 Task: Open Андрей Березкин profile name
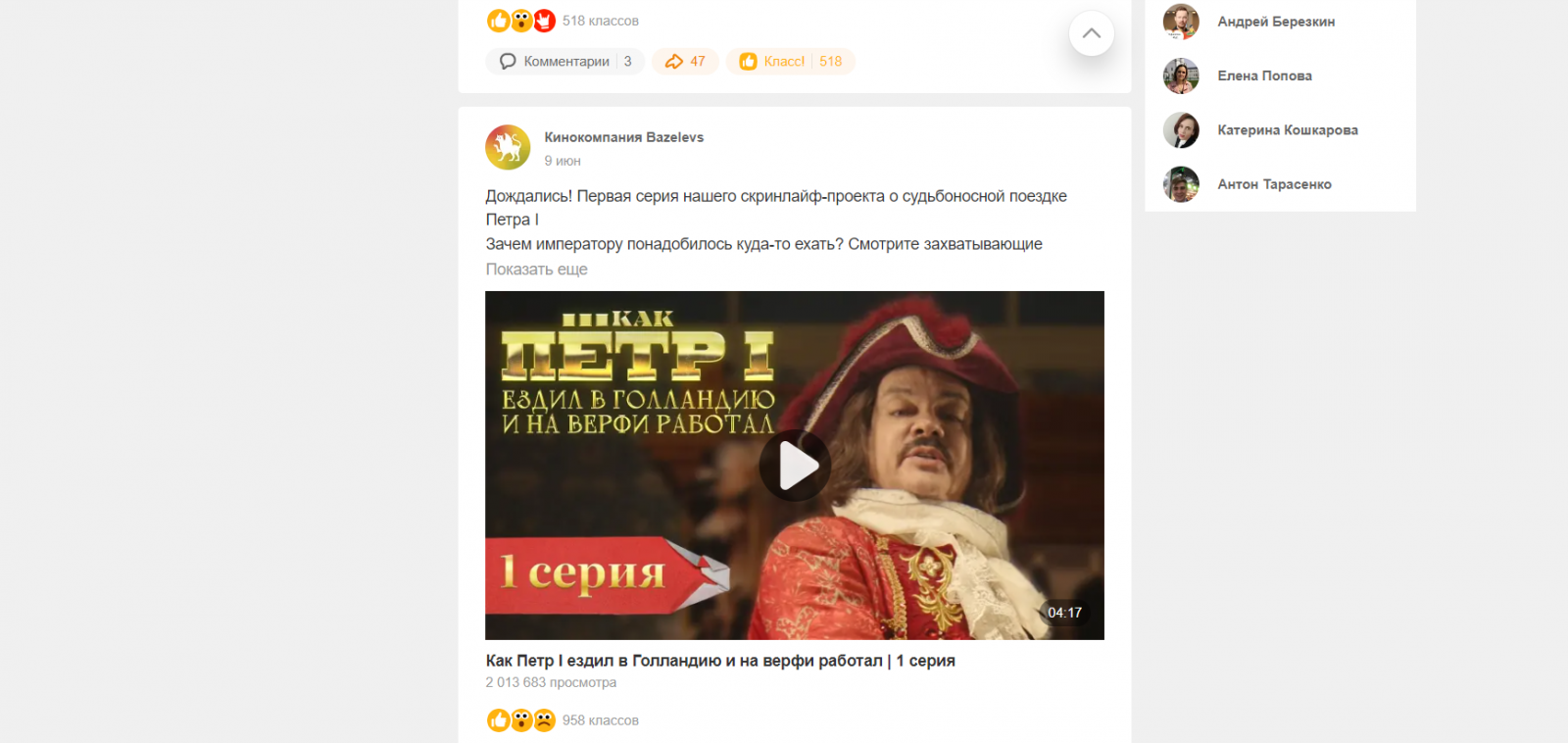1276,22
